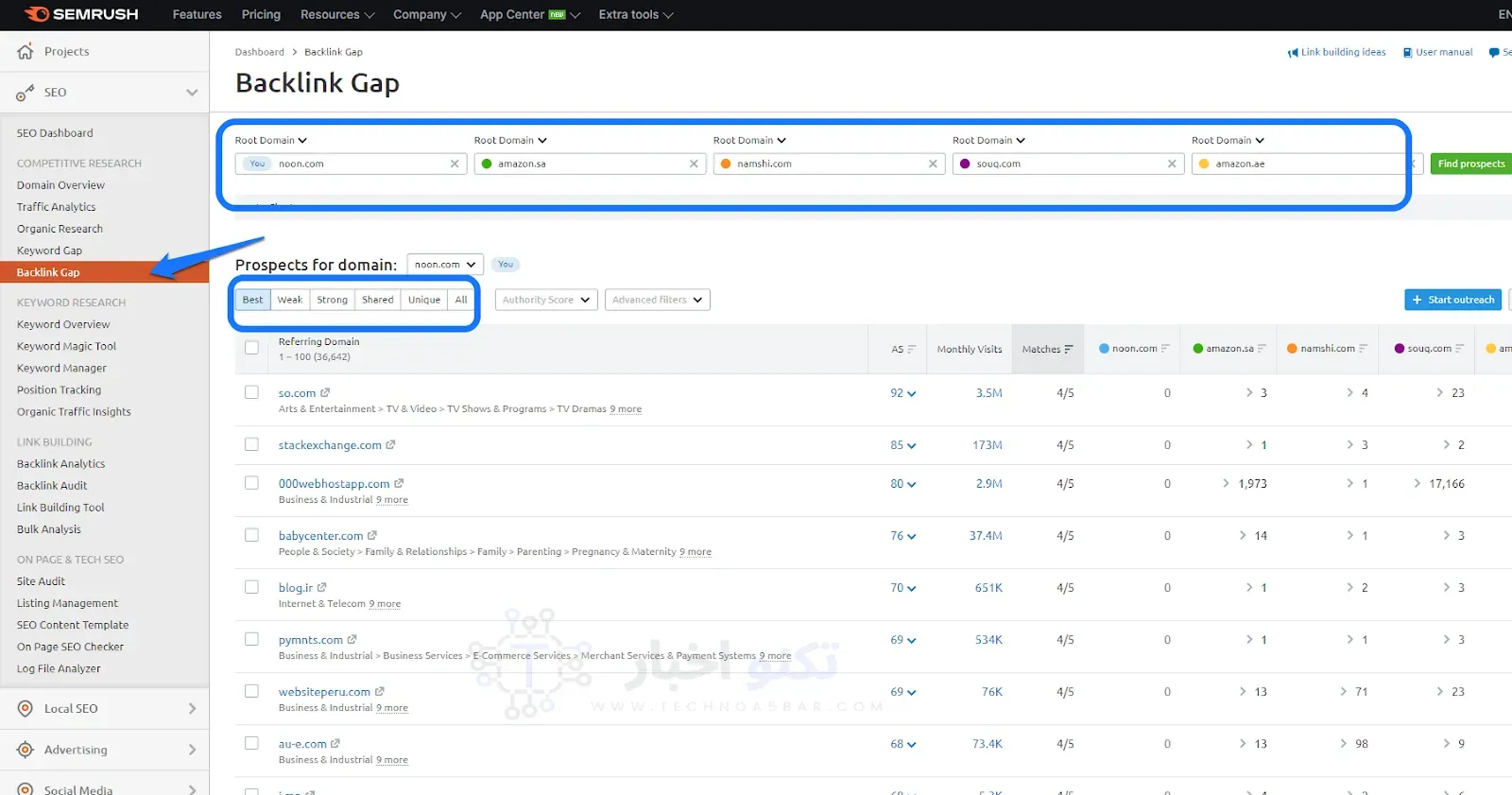Open stackexchange.com external link icon
The image size is (1512, 795).
pos(390,444)
